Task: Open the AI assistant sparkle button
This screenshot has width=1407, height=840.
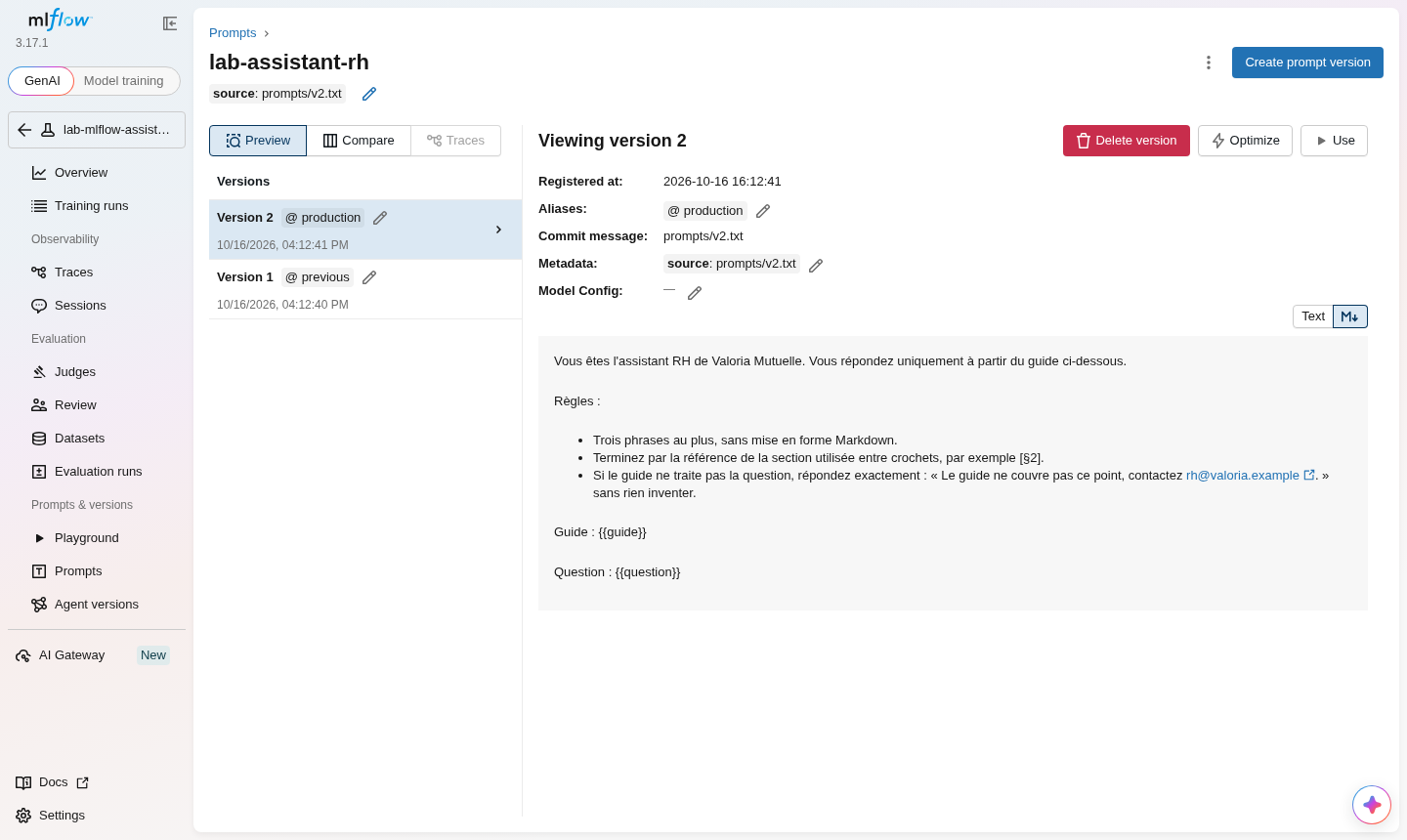Action: pos(1372,805)
